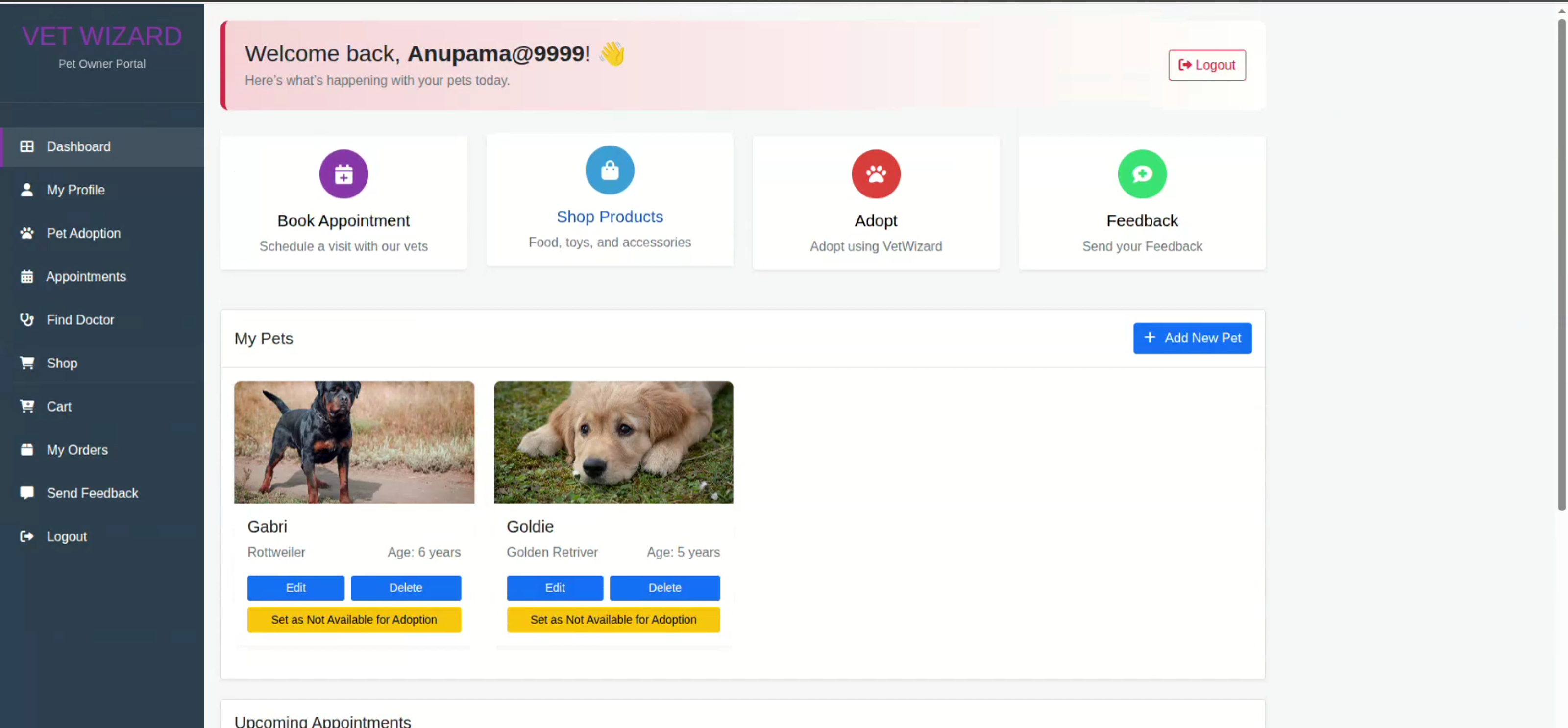
Task: Click the 'Age: 5 years' text
Action: 683,552
